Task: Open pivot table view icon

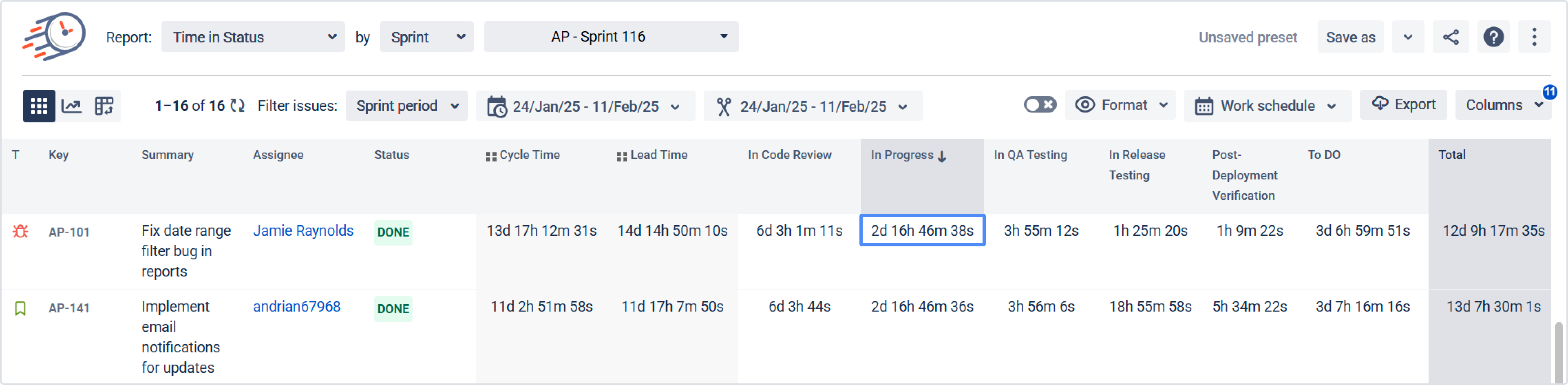Action: point(104,106)
